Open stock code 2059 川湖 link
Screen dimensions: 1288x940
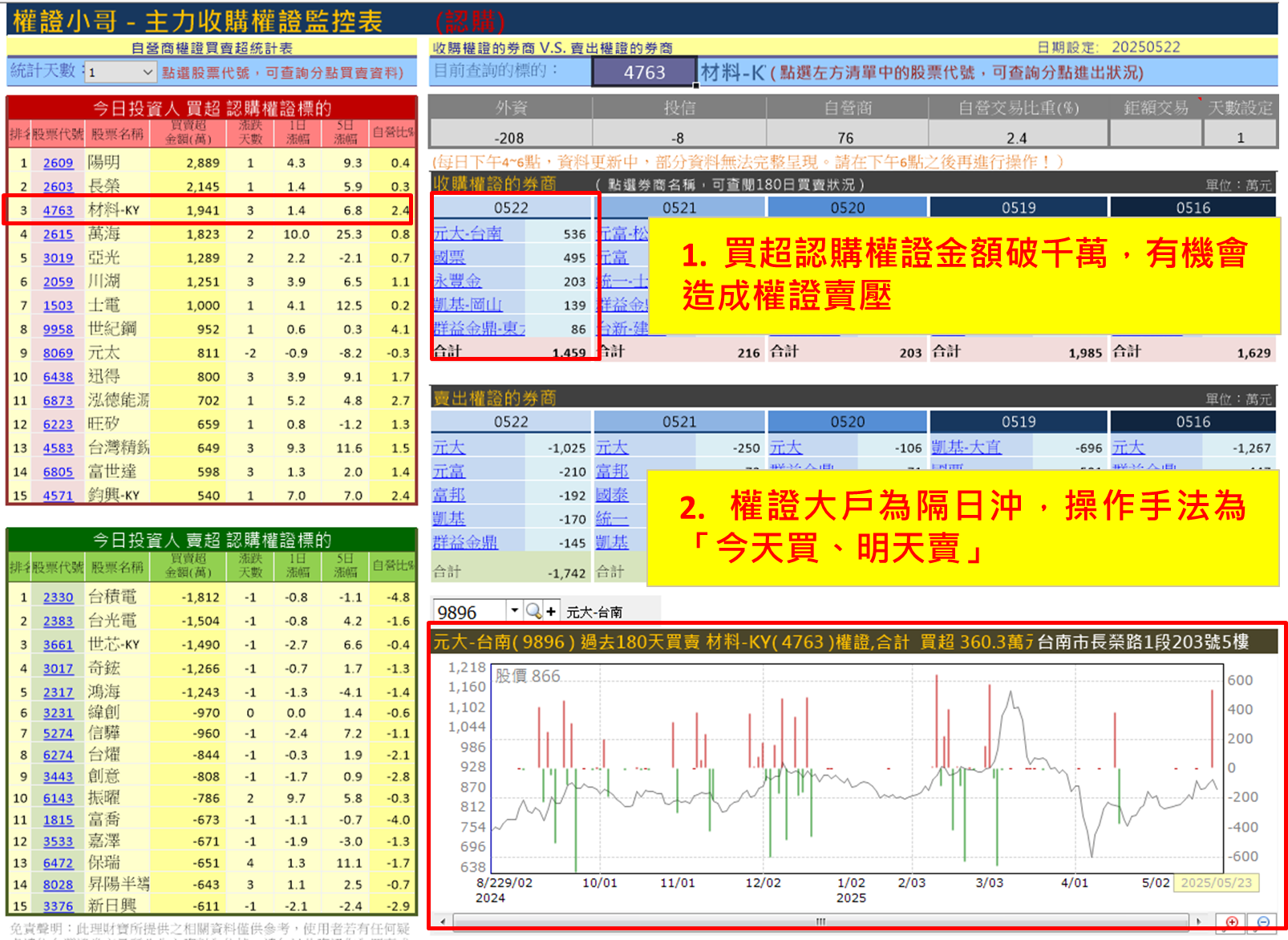[x=58, y=282]
